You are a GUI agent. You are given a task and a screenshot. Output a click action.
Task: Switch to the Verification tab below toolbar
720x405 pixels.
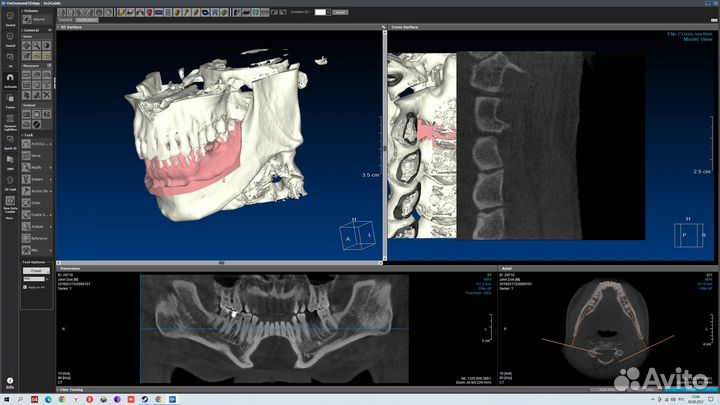(x=86, y=20)
